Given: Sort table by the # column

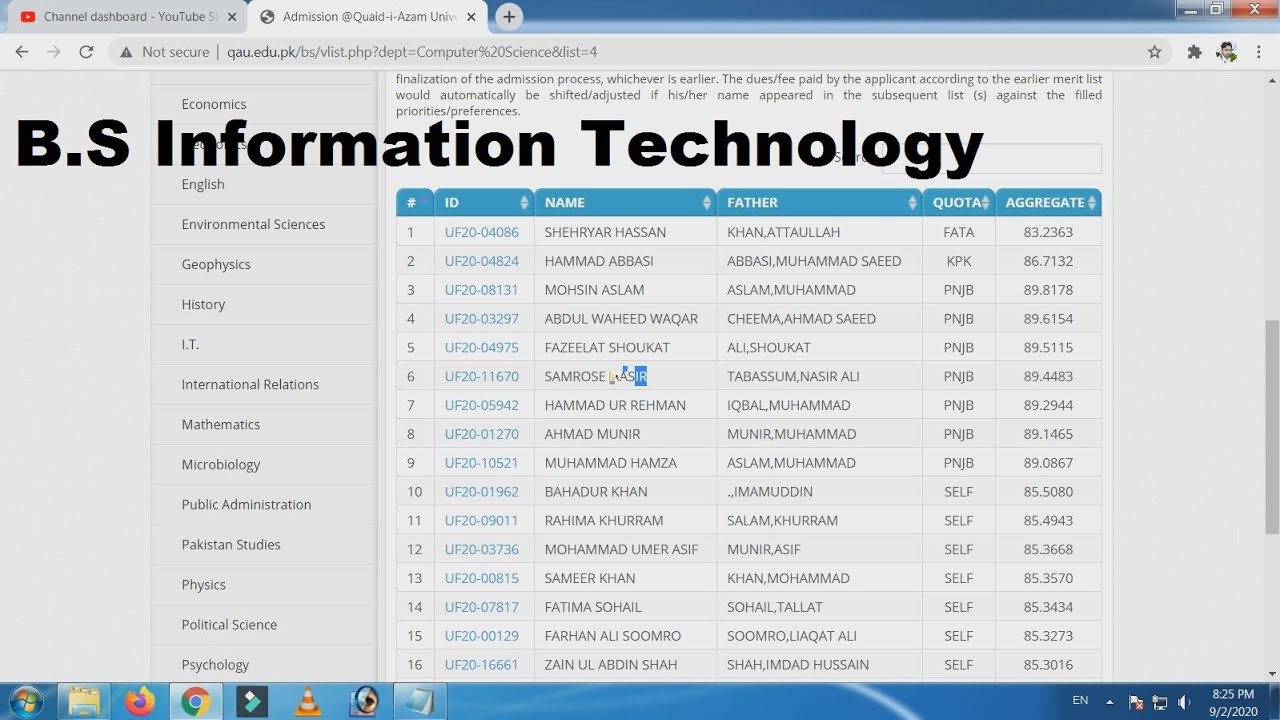Looking at the screenshot, I should coord(415,202).
